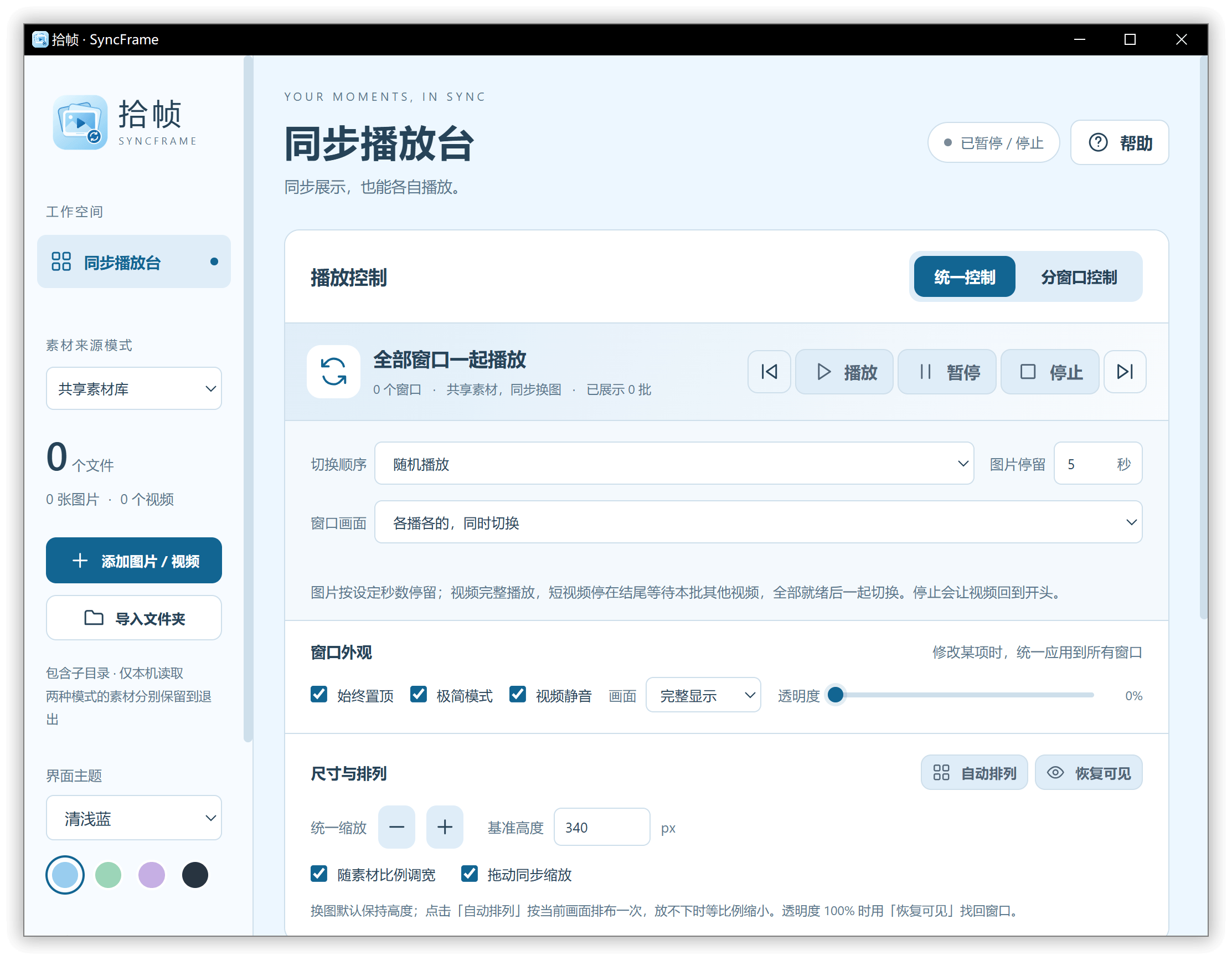Viewport: 1232px width, 960px height.
Task: Click the SyncFrame app logo in sidebar
Action: 80,122
